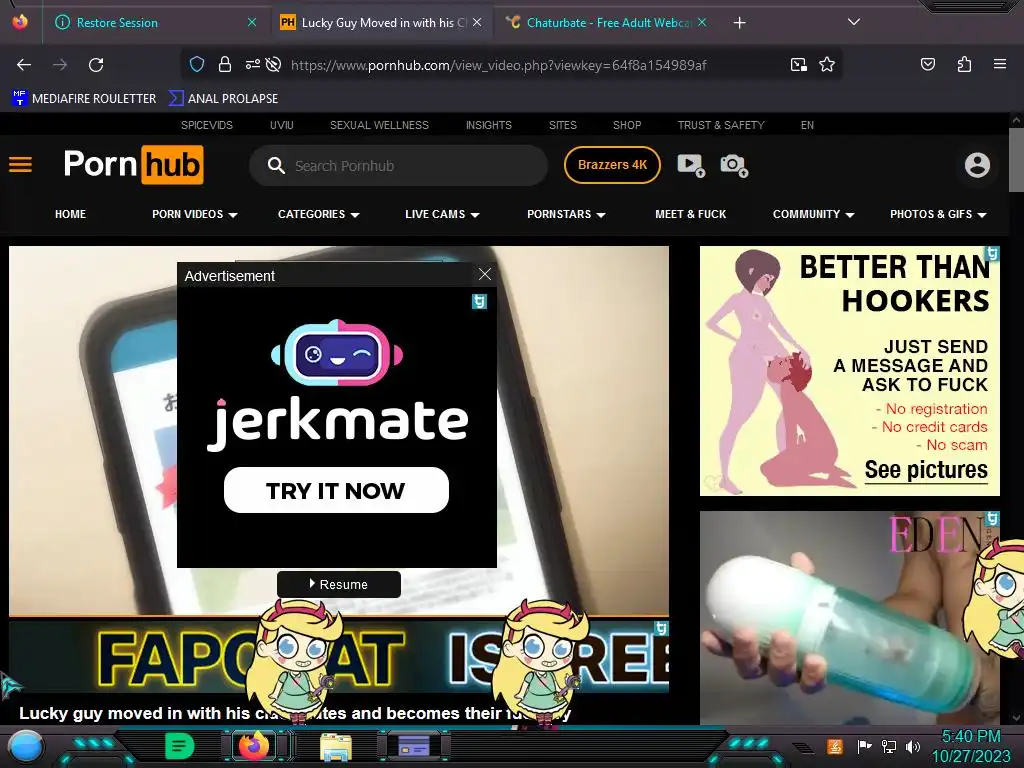The image size is (1024, 768).
Task: Open TRUST & SAFETY page
Action: 721,125
